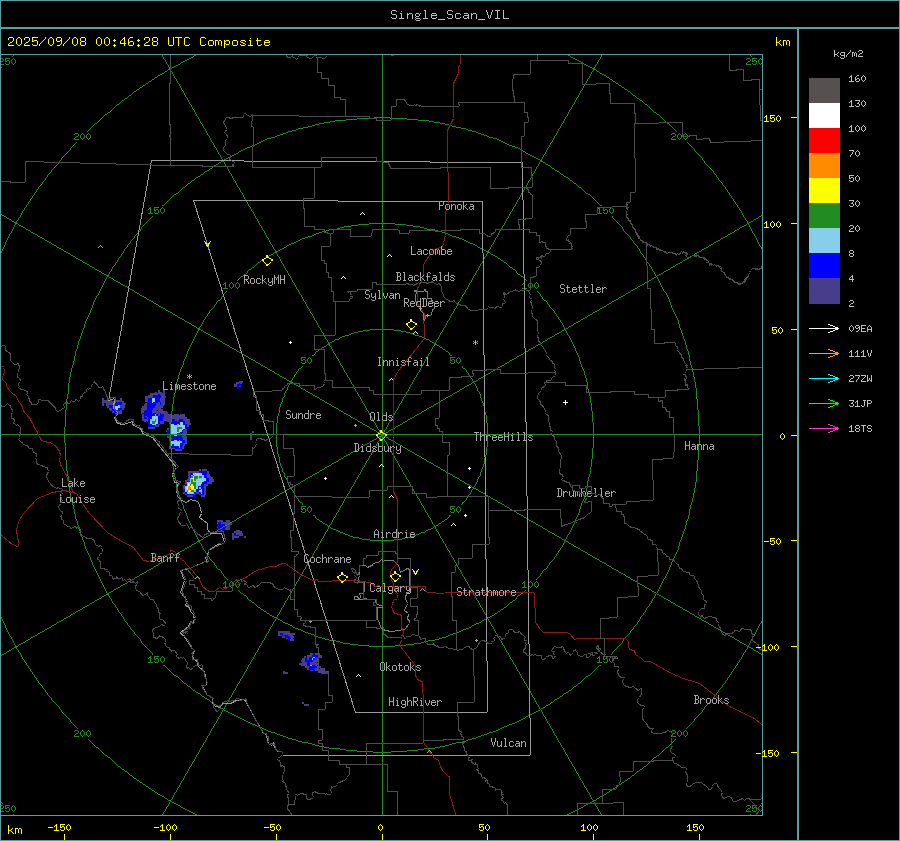
Task: Click the blue storm cell west of Okotoks
Action: (312, 662)
